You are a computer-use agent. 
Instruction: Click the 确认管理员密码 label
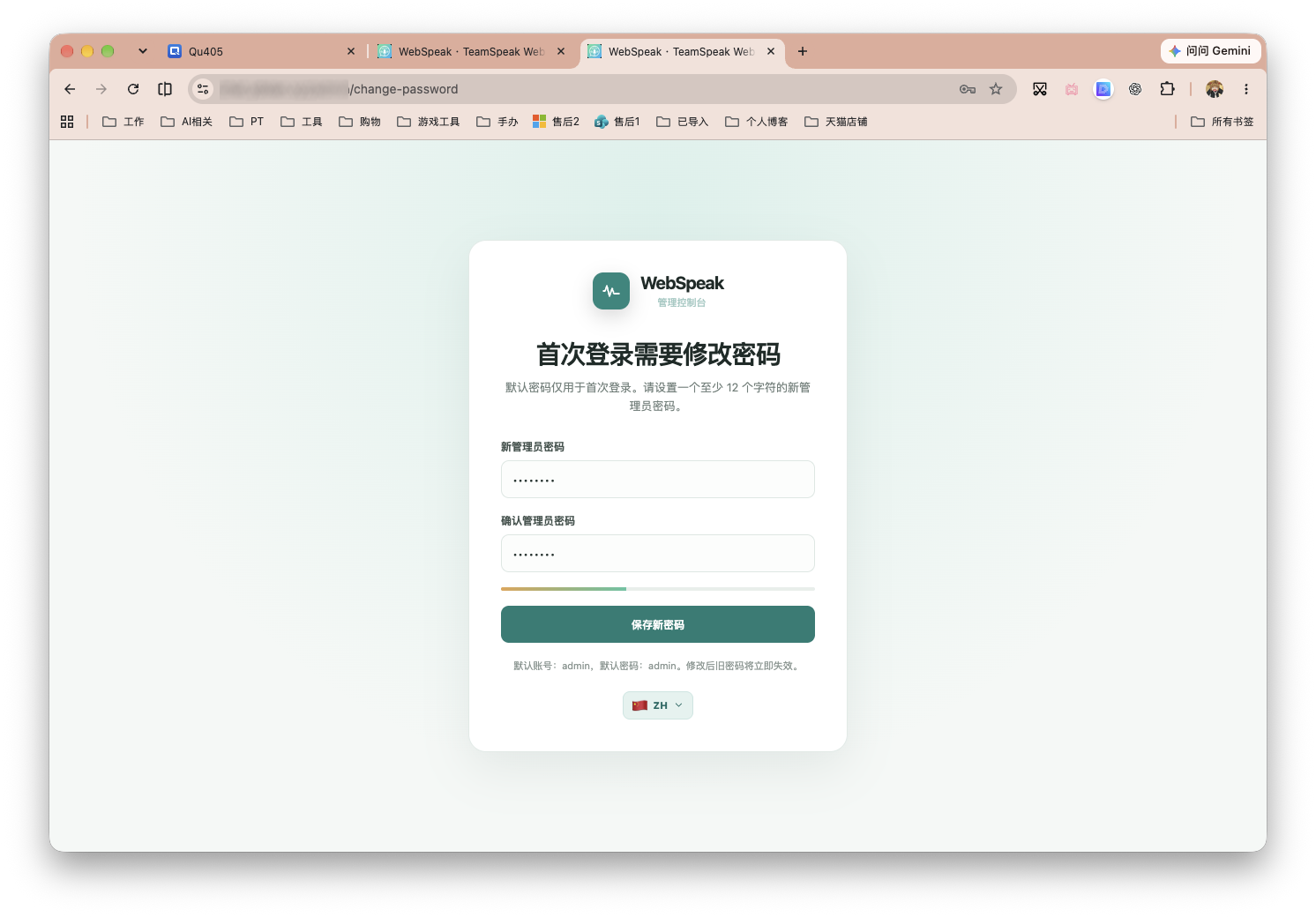[538, 521]
